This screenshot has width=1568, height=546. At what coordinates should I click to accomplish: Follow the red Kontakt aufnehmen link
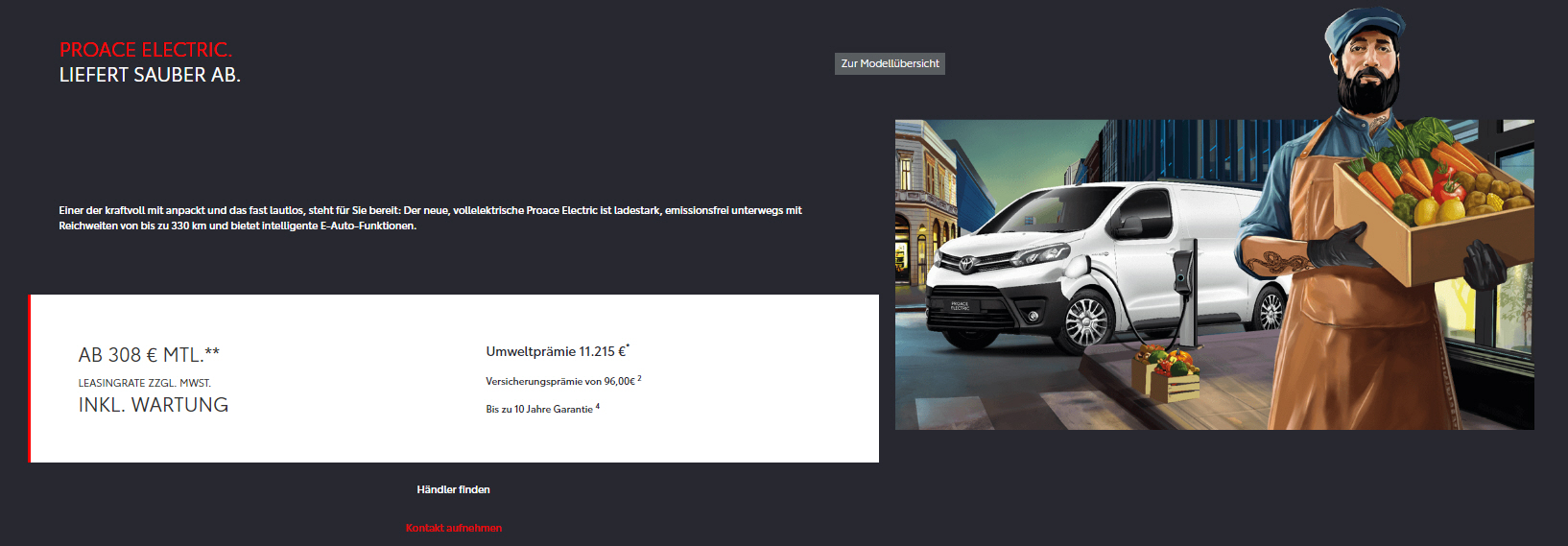(453, 528)
